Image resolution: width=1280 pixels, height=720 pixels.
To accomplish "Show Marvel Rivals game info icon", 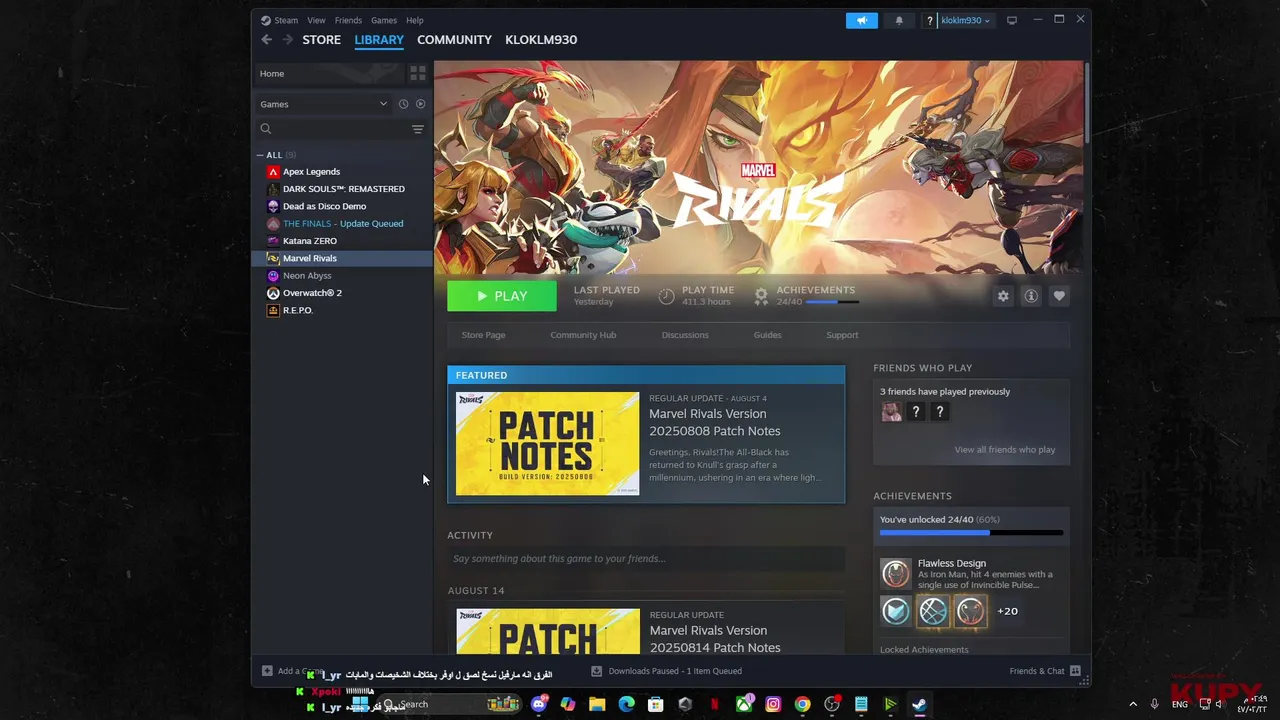I will (1031, 296).
